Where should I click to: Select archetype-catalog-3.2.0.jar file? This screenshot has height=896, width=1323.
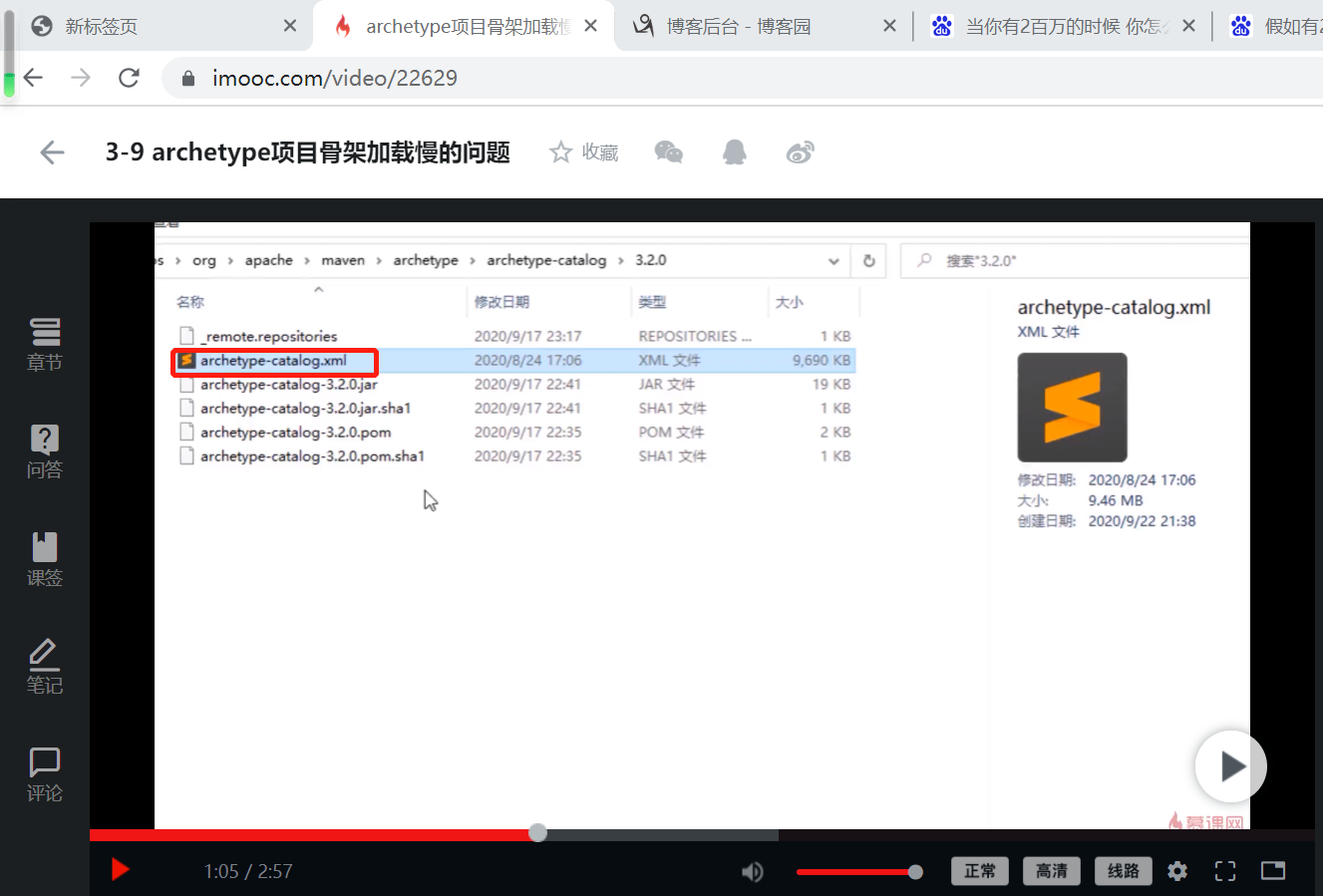click(288, 384)
